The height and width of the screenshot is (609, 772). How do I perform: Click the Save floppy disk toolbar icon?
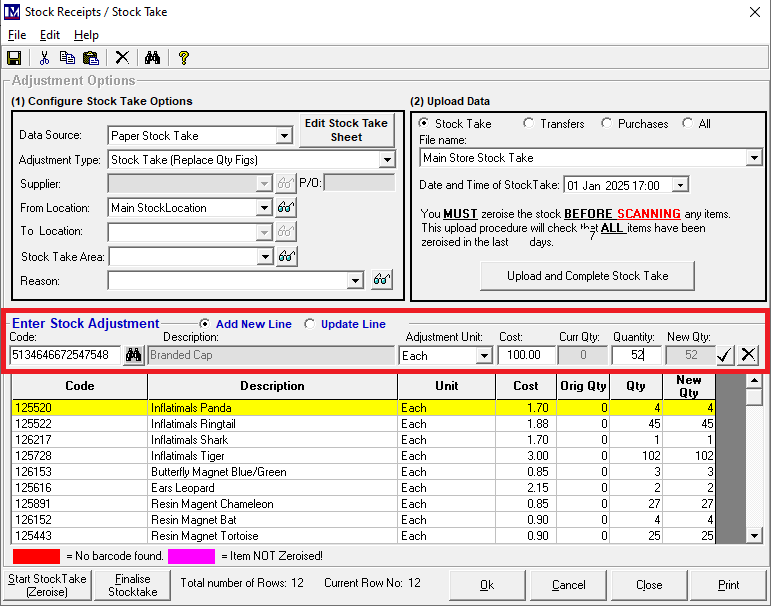click(14, 58)
